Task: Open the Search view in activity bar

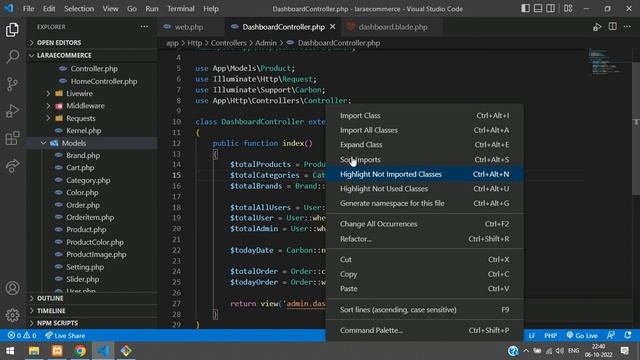Action: click(12, 56)
